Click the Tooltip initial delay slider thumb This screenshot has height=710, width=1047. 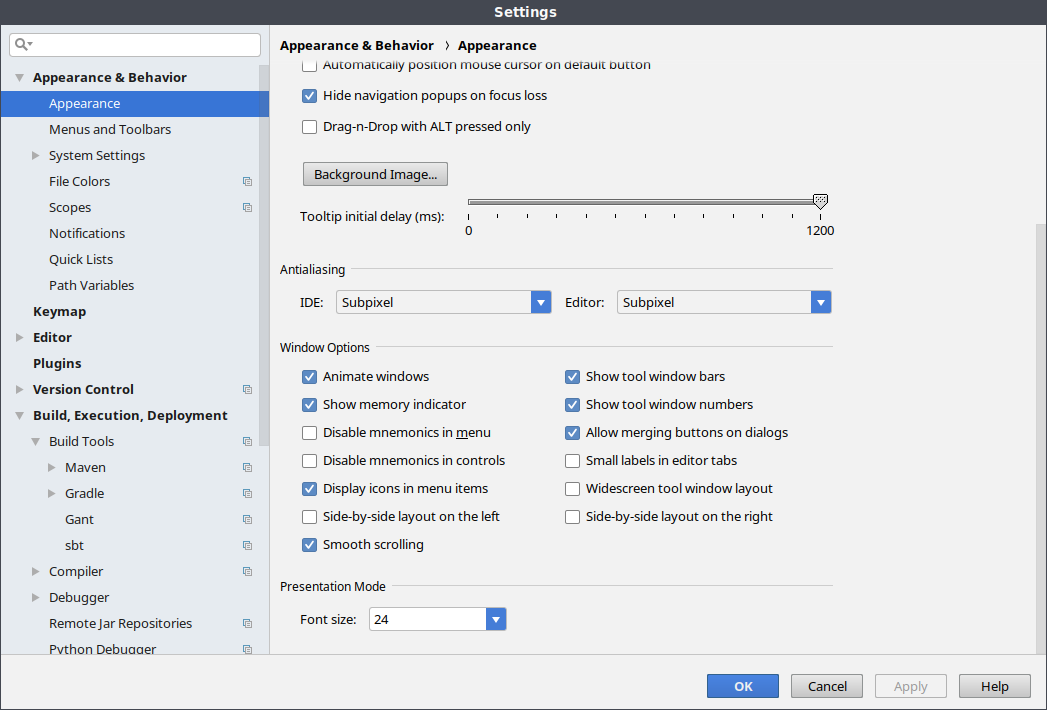coord(820,199)
